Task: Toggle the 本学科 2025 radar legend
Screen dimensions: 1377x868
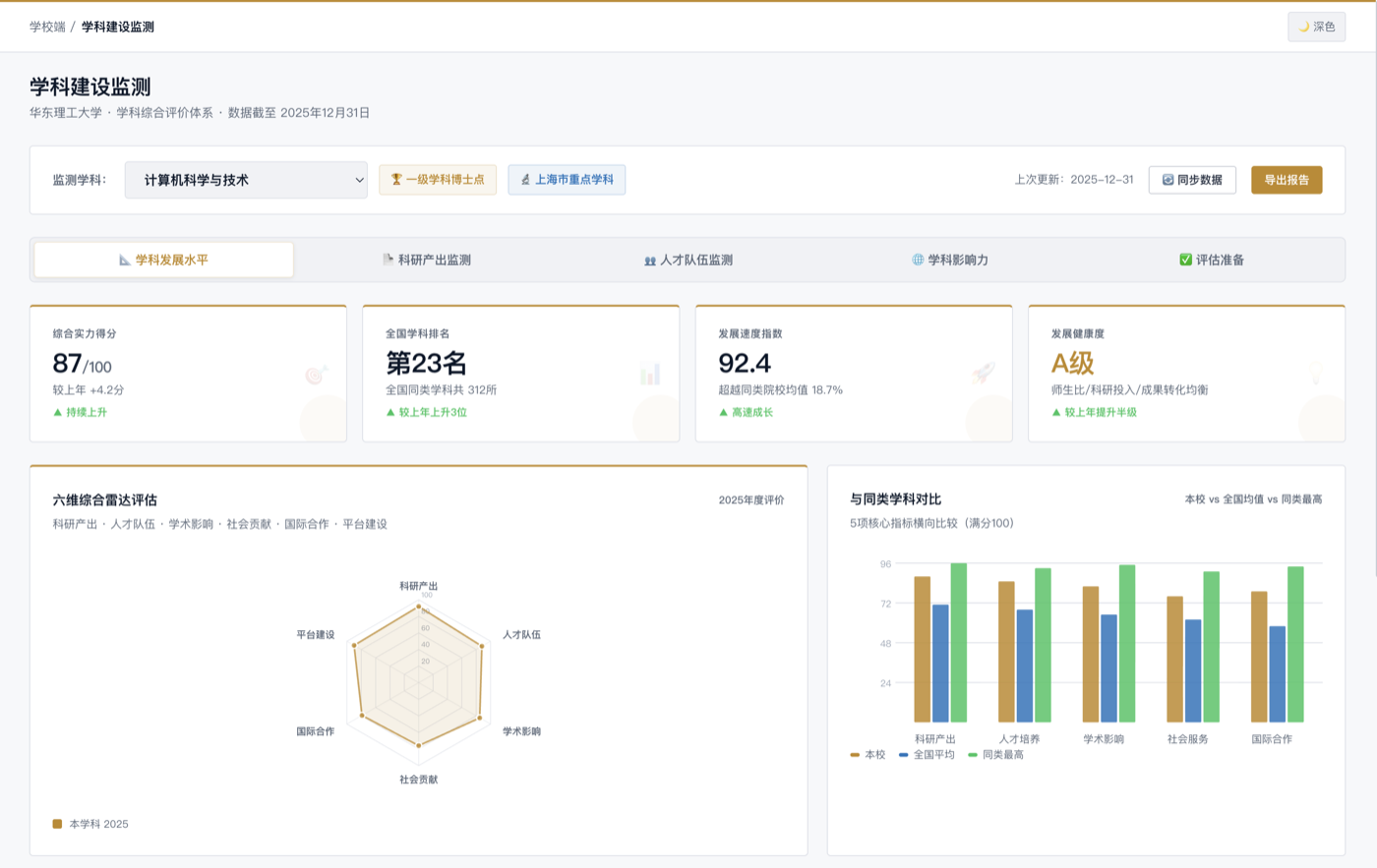Action: [x=90, y=824]
